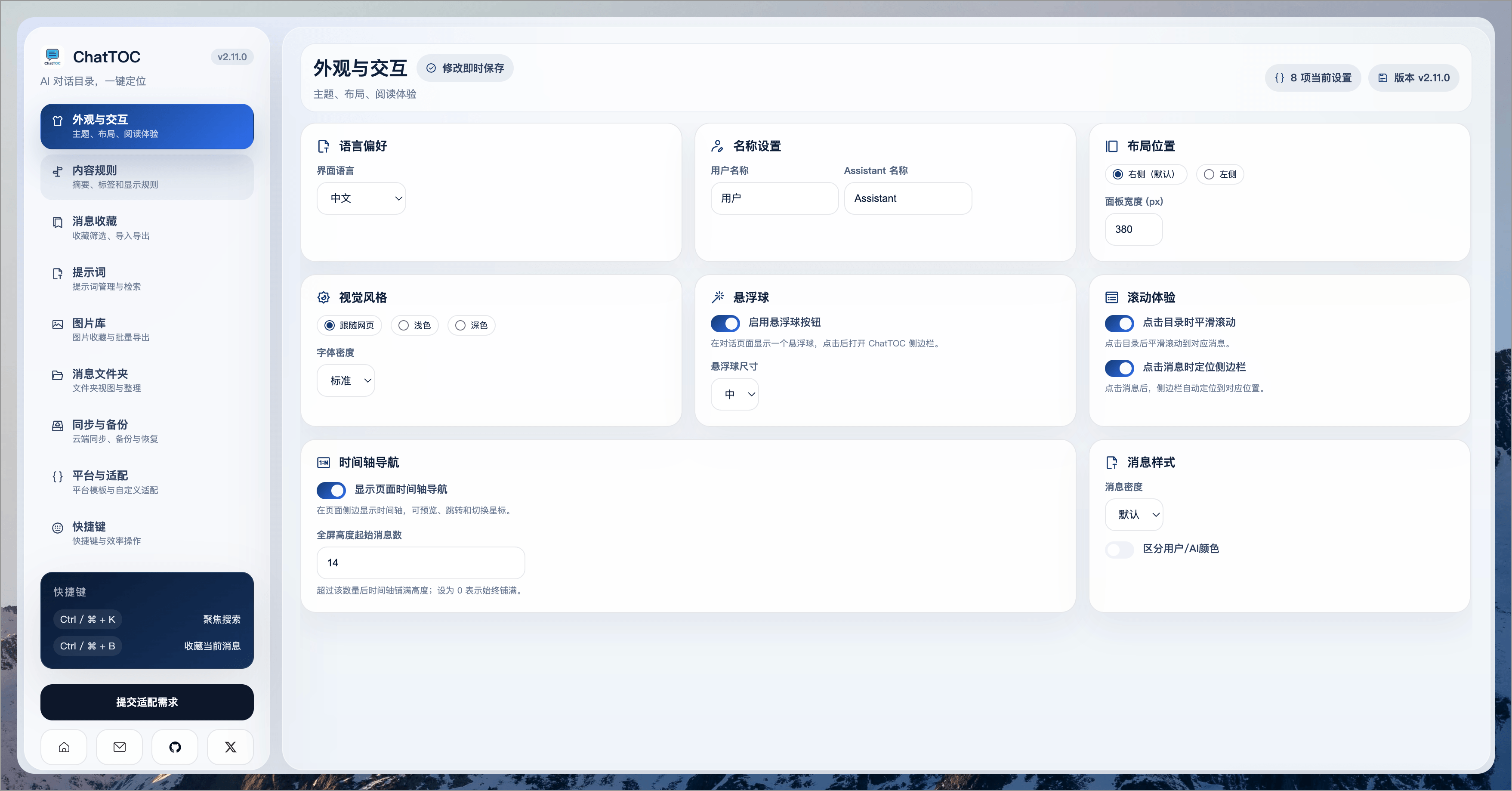Open the 字体密度 dropdown showing 标准

pyautogui.click(x=346, y=380)
